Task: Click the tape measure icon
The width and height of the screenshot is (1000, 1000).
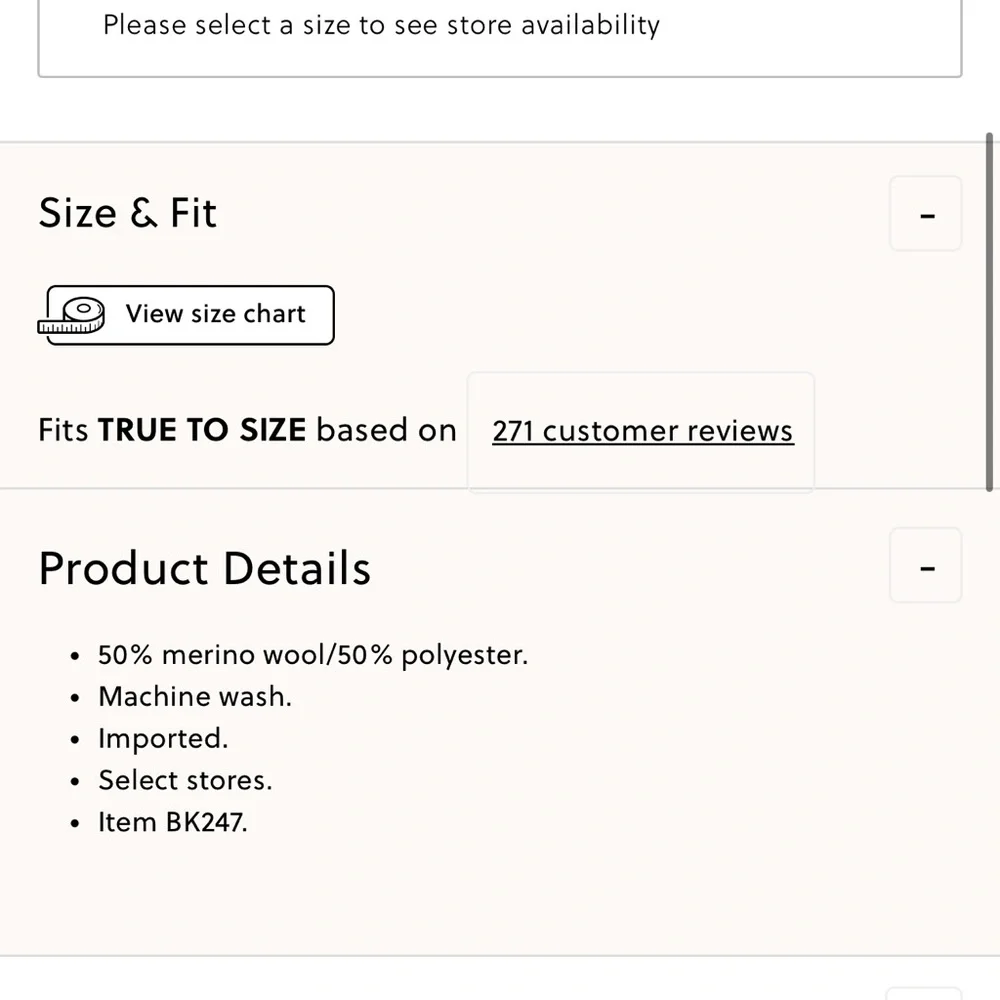Action: point(71,315)
